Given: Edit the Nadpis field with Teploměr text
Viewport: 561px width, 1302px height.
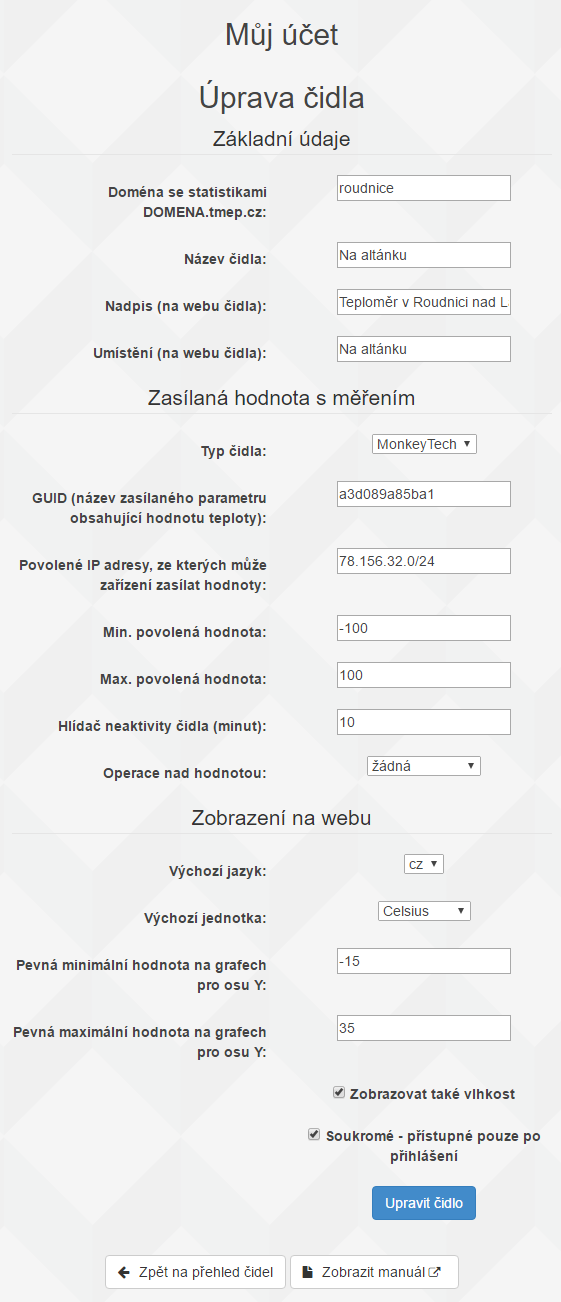Looking at the screenshot, I should [x=424, y=302].
